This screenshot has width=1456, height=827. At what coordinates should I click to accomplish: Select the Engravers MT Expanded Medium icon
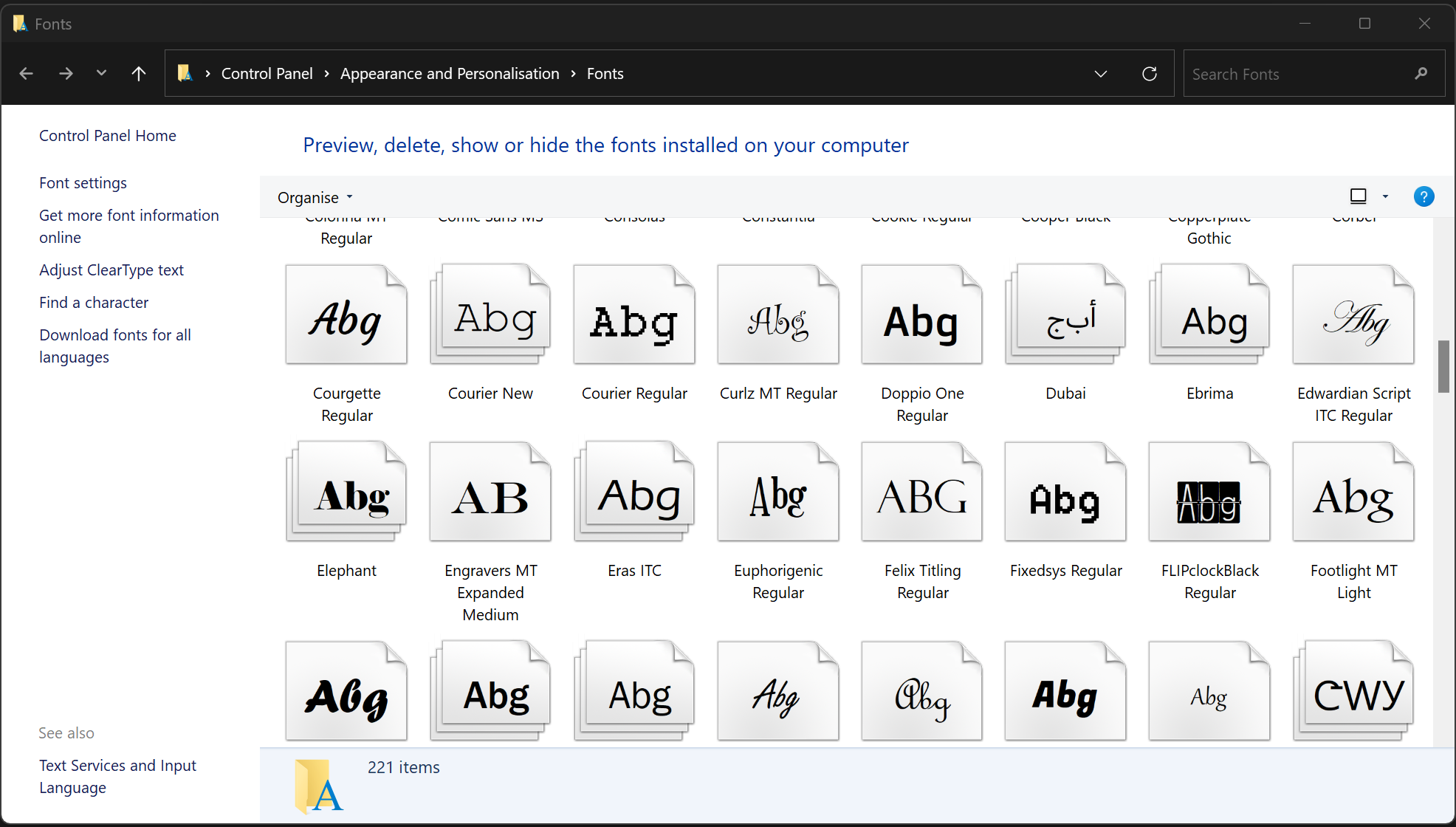click(490, 492)
